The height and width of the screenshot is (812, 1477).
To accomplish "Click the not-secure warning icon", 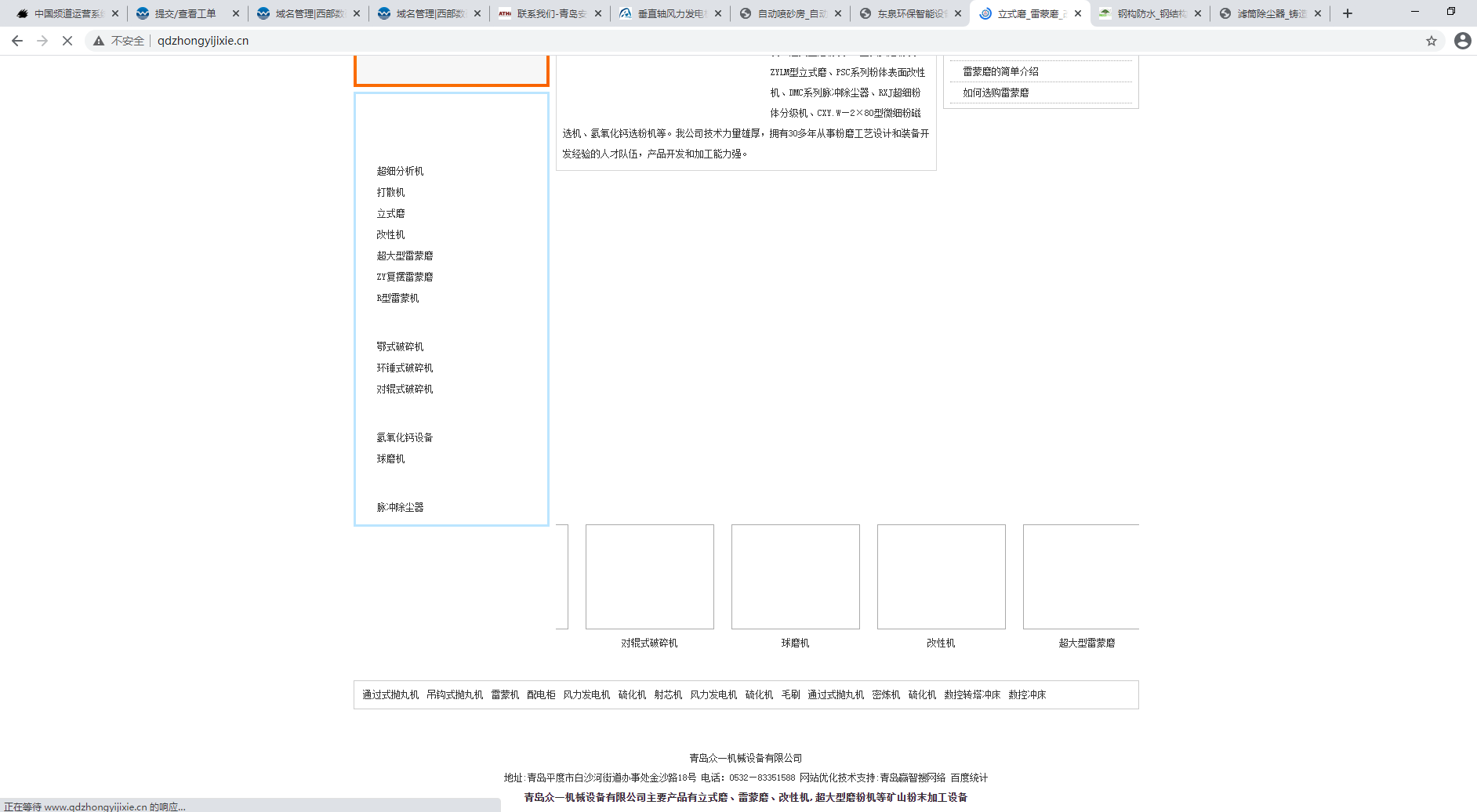I will (99, 41).
